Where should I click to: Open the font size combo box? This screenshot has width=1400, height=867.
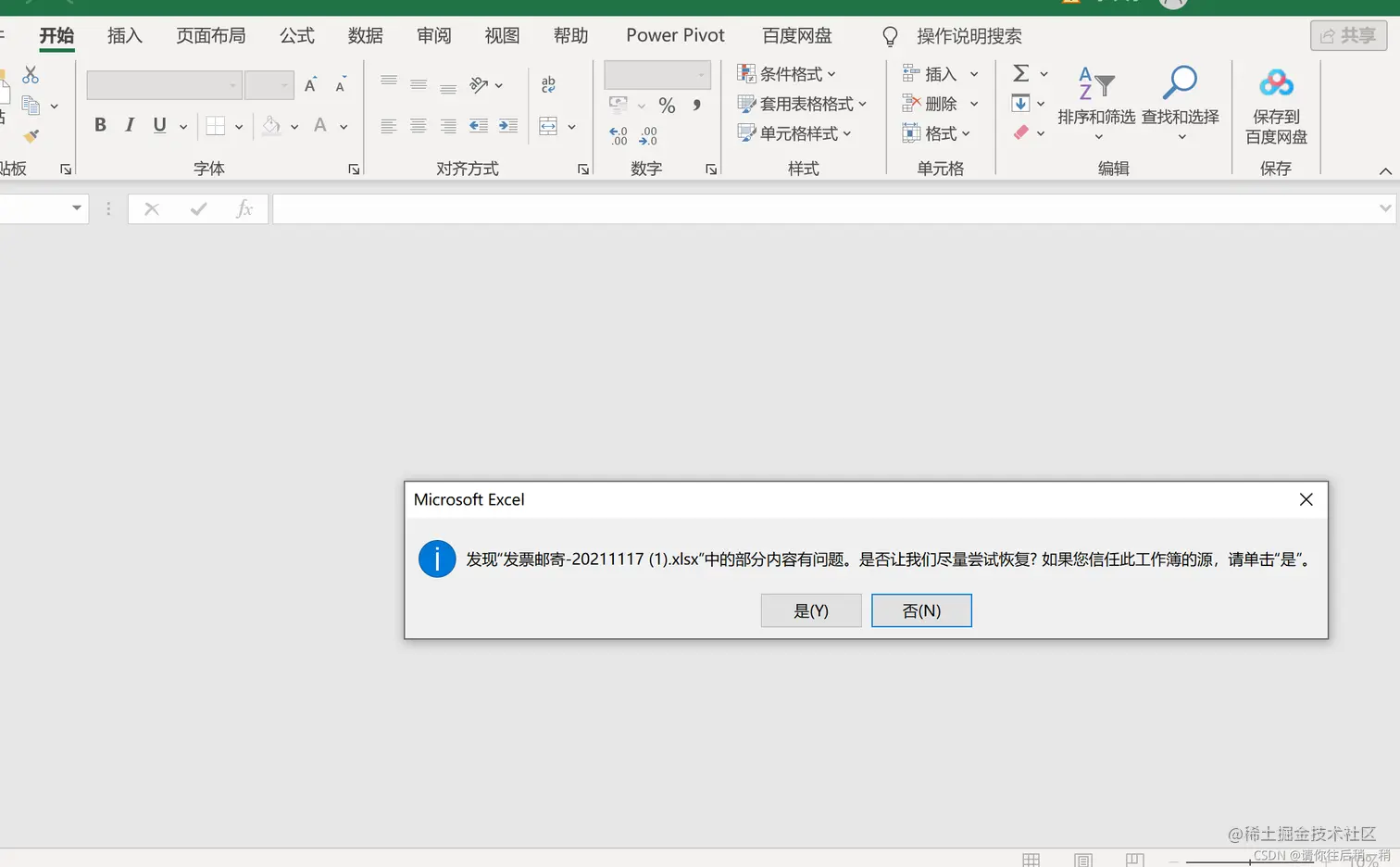(x=269, y=85)
